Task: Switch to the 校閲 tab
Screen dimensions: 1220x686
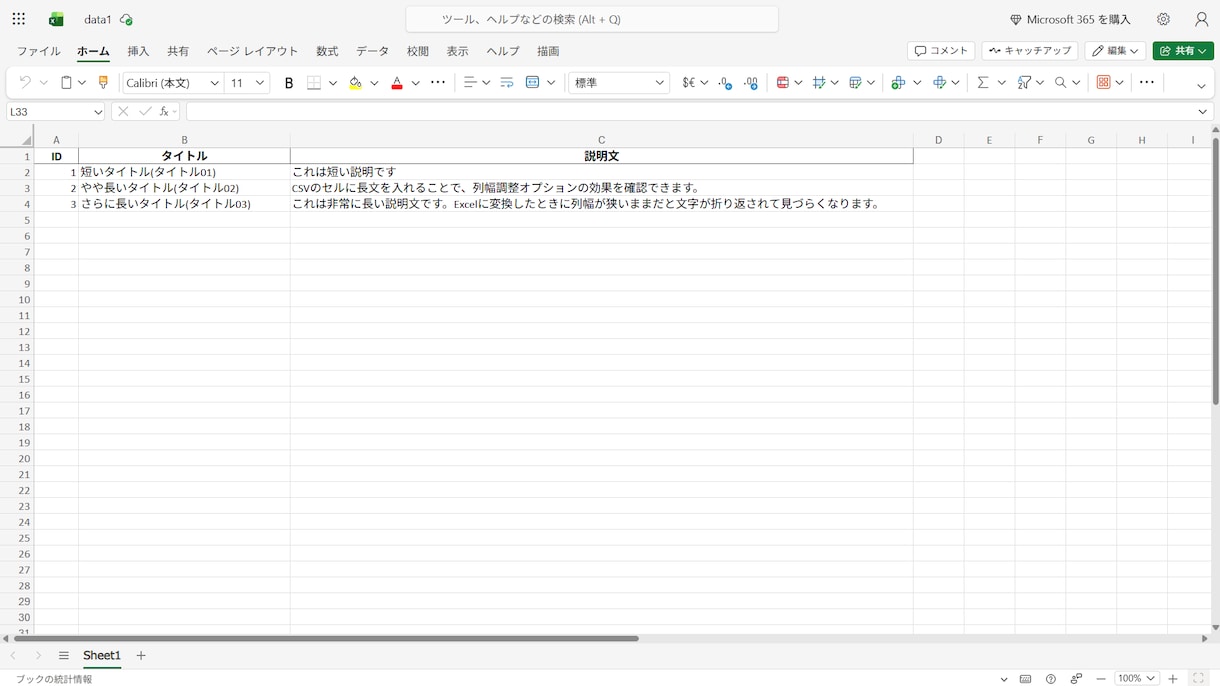Action: pos(418,51)
